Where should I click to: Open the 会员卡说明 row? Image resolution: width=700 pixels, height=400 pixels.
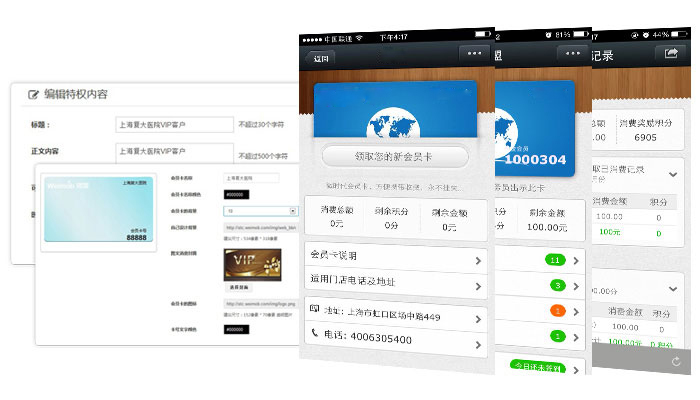(x=396, y=257)
